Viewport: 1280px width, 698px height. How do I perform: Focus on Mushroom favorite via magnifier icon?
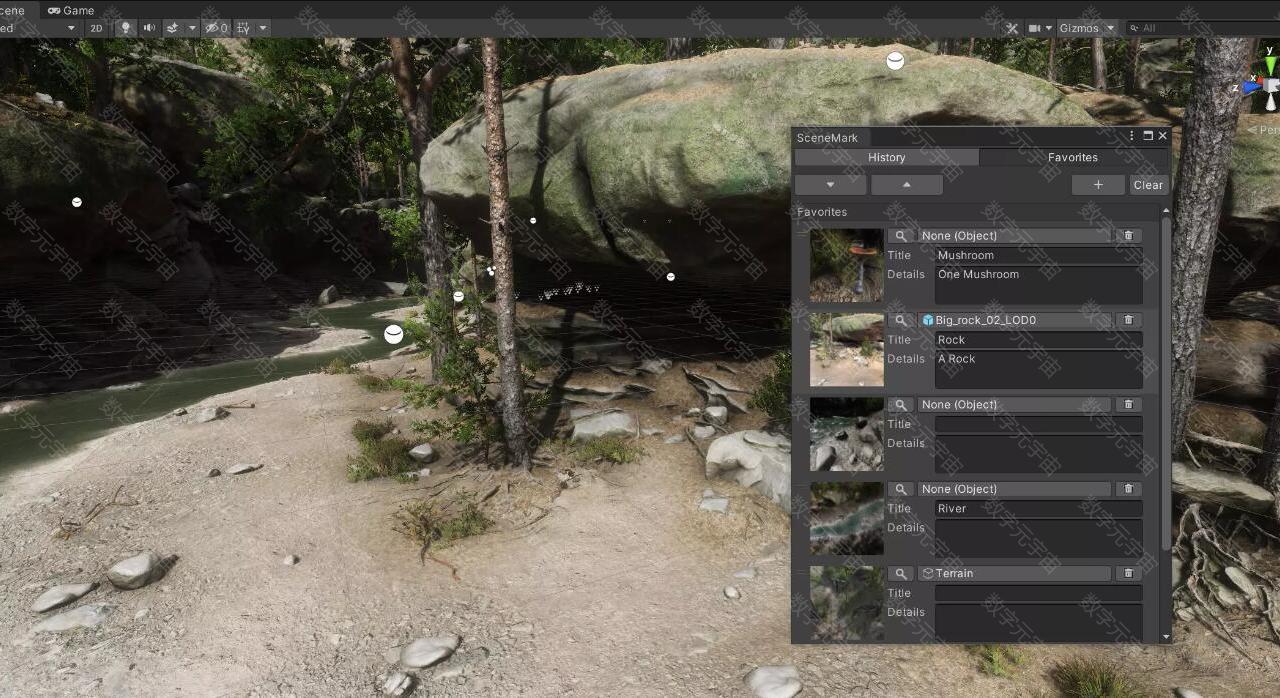[901, 236]
